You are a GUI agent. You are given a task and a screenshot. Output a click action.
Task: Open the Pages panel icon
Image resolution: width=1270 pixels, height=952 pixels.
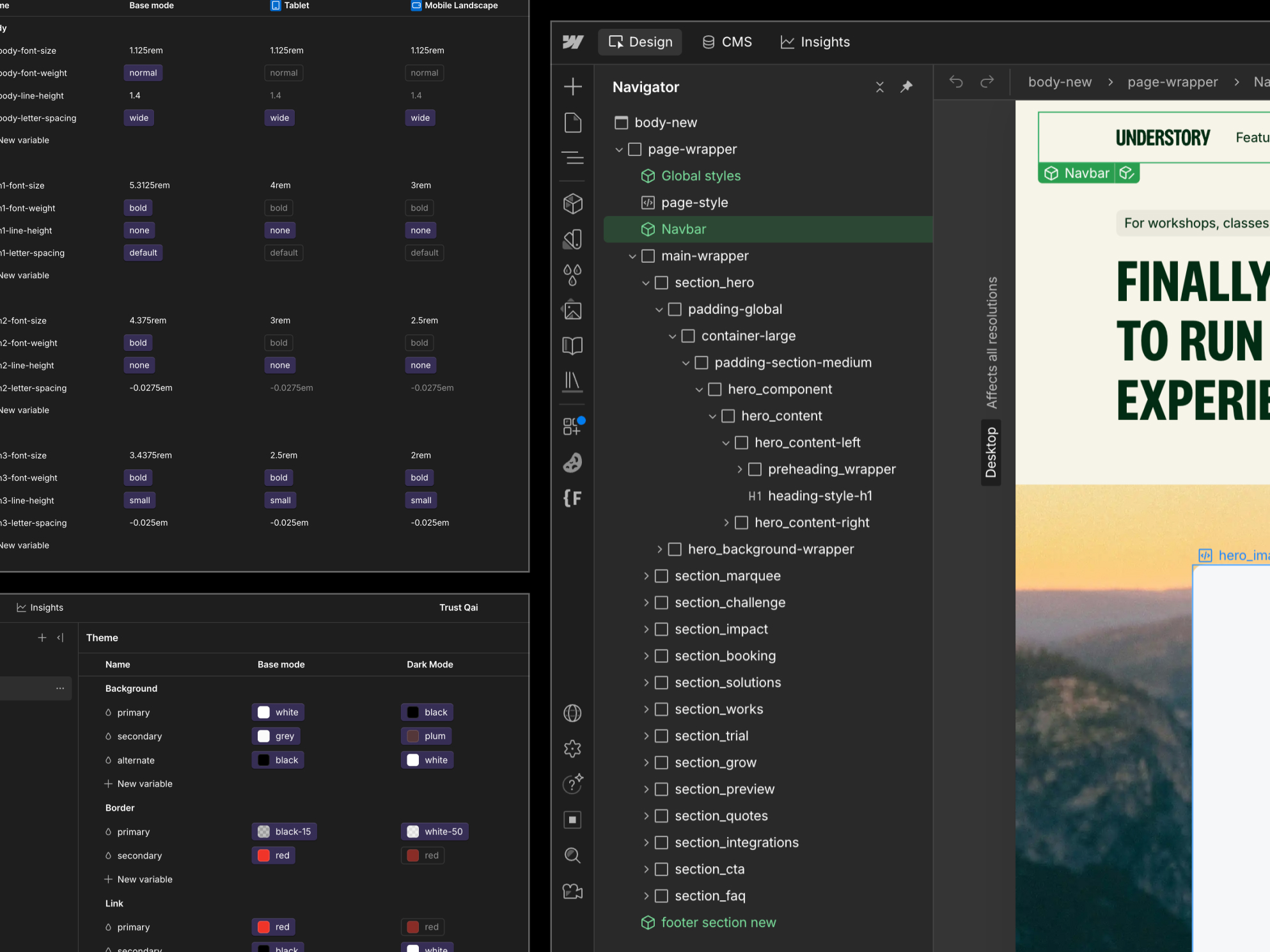573,122
